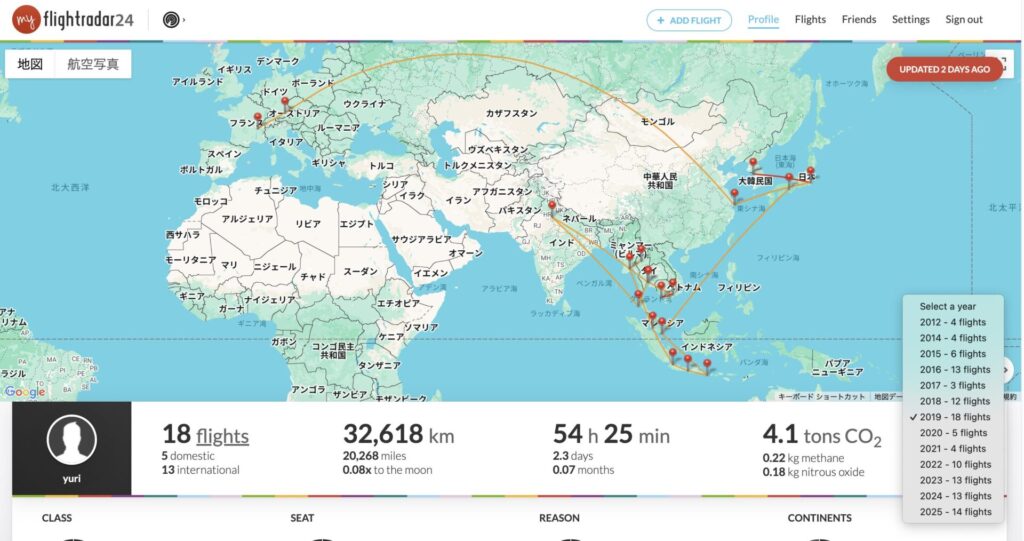The image size is (1024, 541).
Task: Click the Sign out link
Action: tap(964, 20)
